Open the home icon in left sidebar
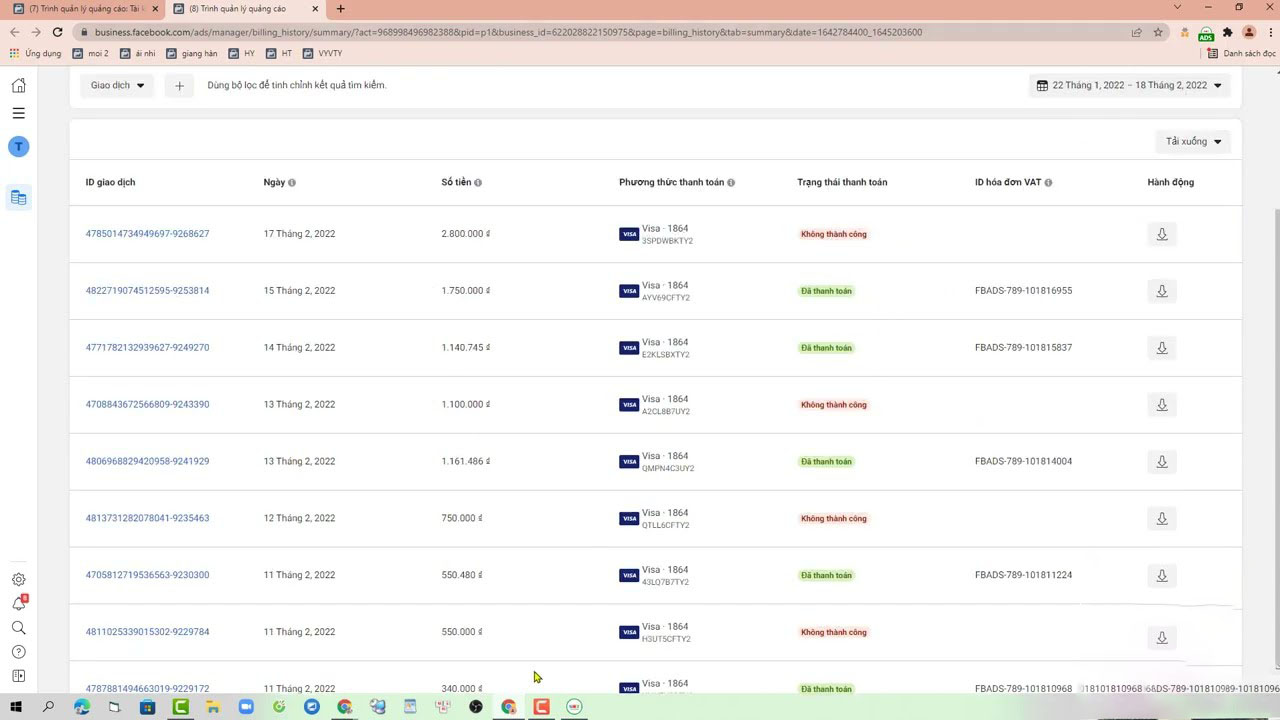 tap(18, 85)
